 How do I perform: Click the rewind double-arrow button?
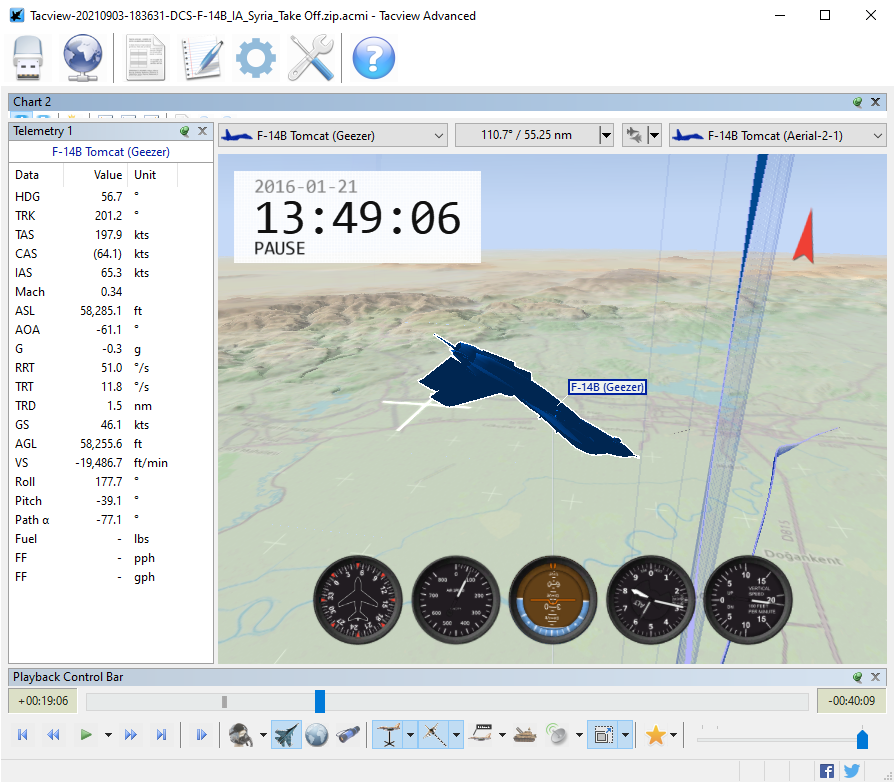click(54, 734)
